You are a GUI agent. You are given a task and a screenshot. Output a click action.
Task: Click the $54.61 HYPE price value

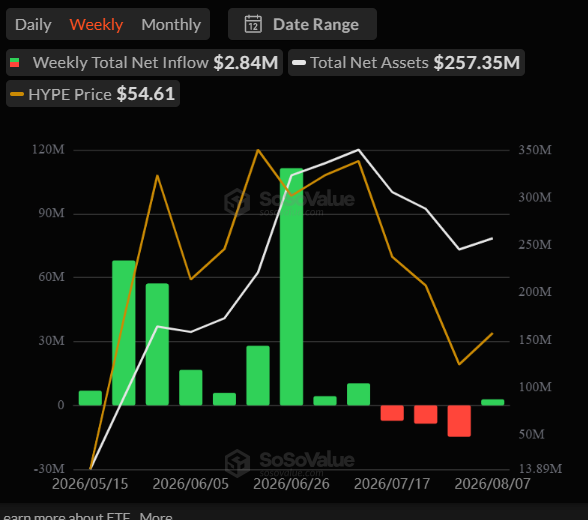click(146, 94)
